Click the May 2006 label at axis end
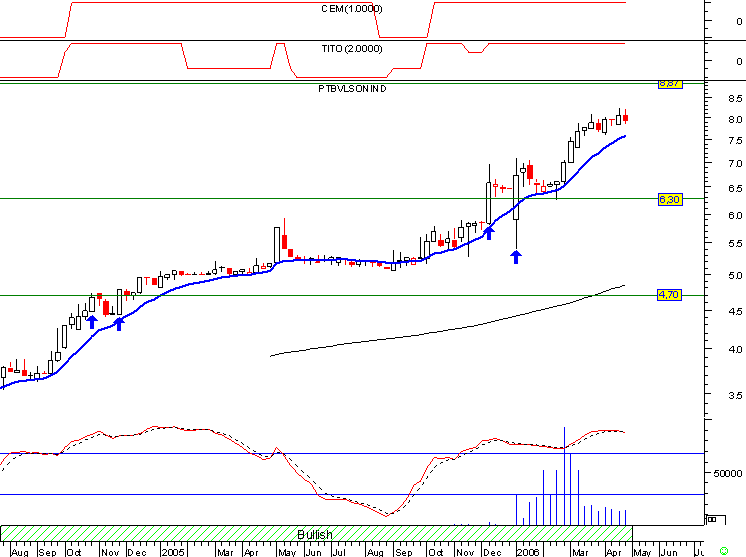This screenshot has height=557, width=746. point(642,552)
